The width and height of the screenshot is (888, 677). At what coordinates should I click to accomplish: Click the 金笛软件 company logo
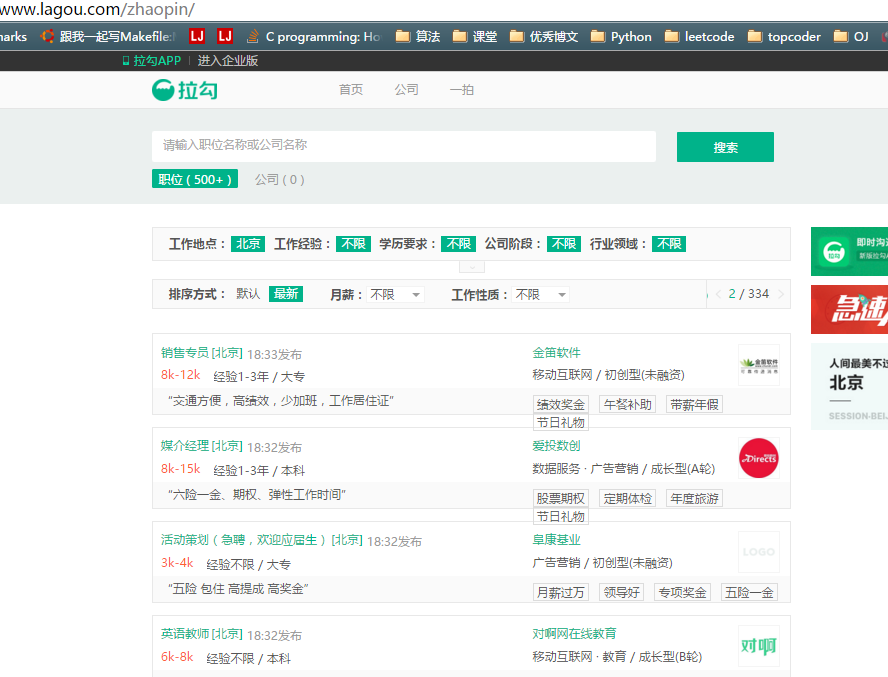(x=759, y=365)
